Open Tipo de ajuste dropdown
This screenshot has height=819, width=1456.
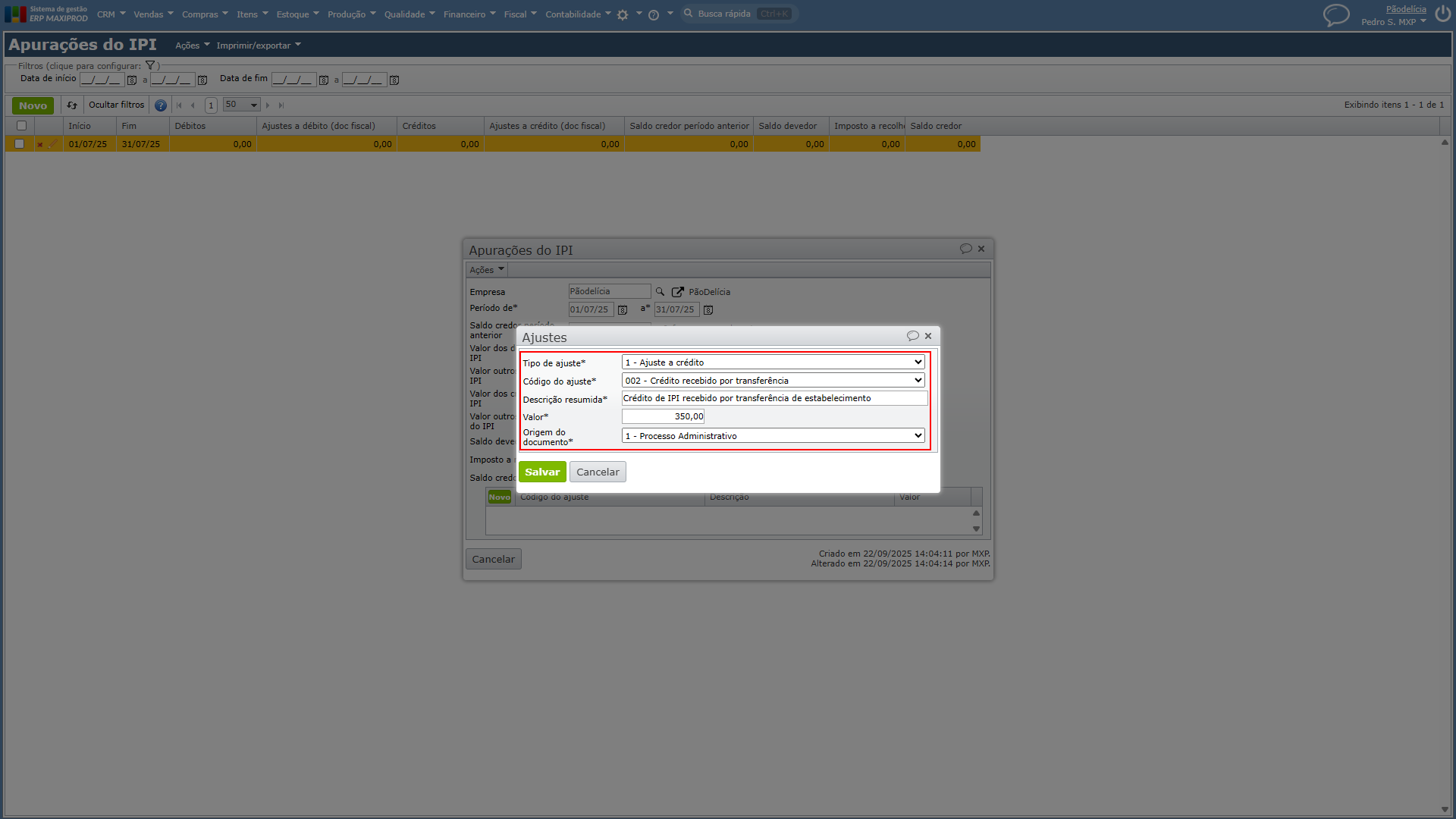coord(773,362)
